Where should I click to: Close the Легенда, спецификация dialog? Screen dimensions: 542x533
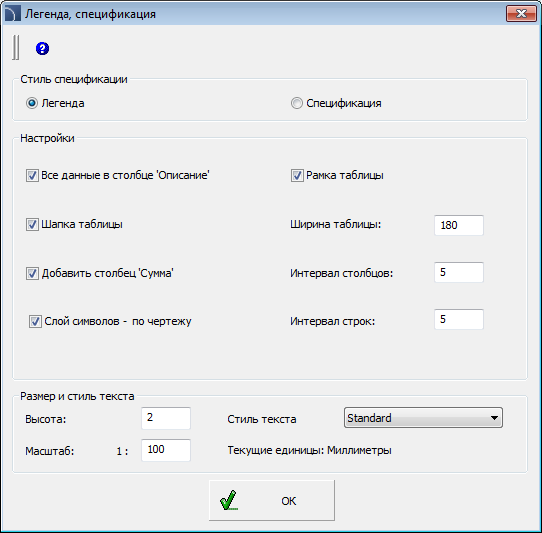(521, 13)
